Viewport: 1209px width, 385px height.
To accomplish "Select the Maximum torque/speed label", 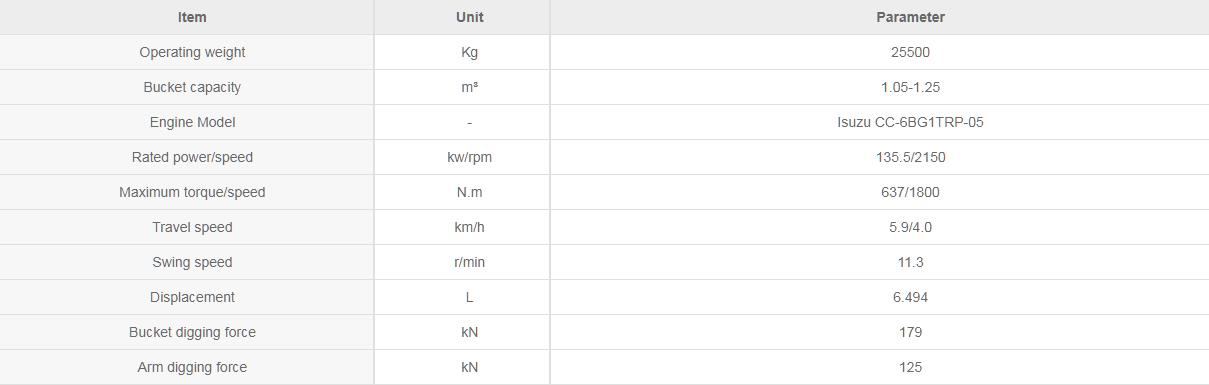I will (192, 192).
